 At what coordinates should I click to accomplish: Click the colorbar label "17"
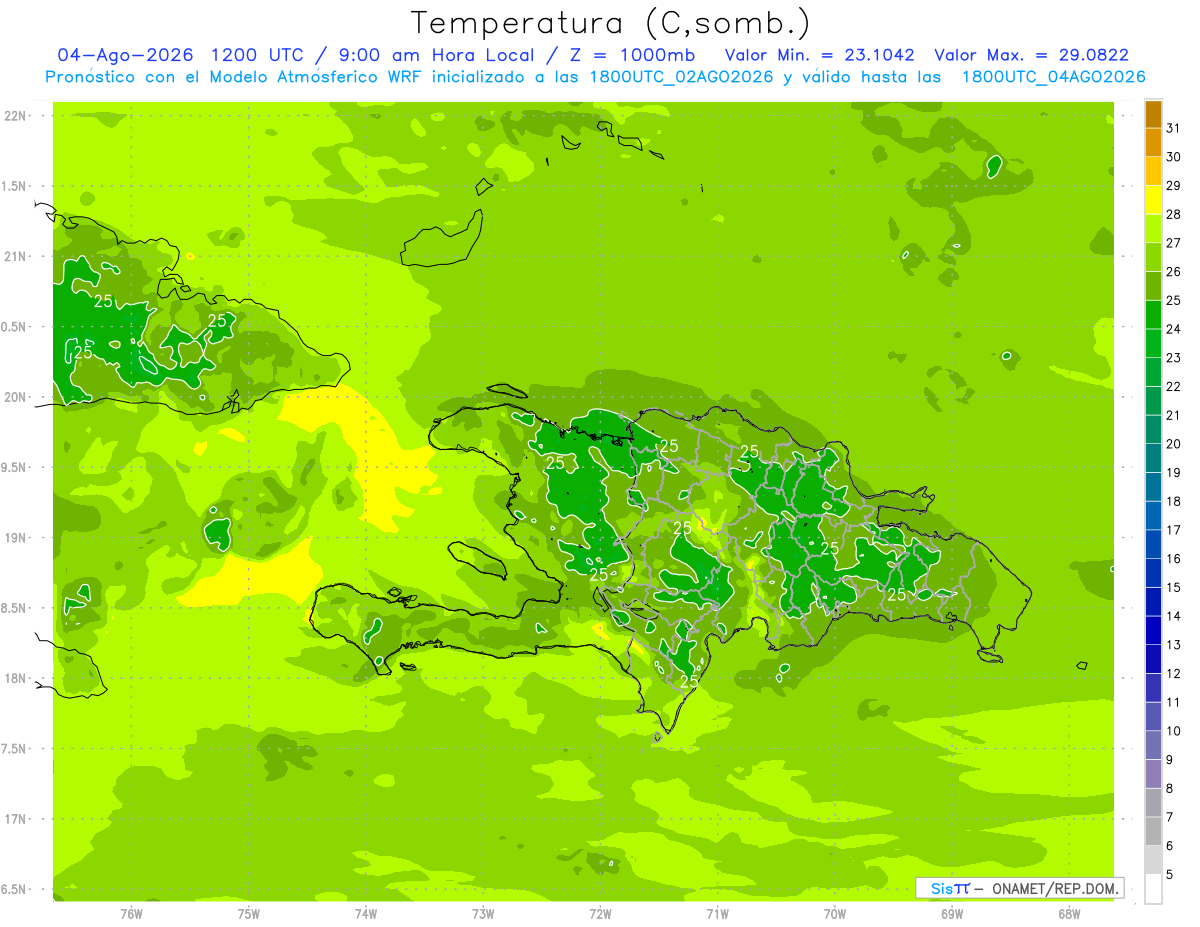[x=1173, y=530]
